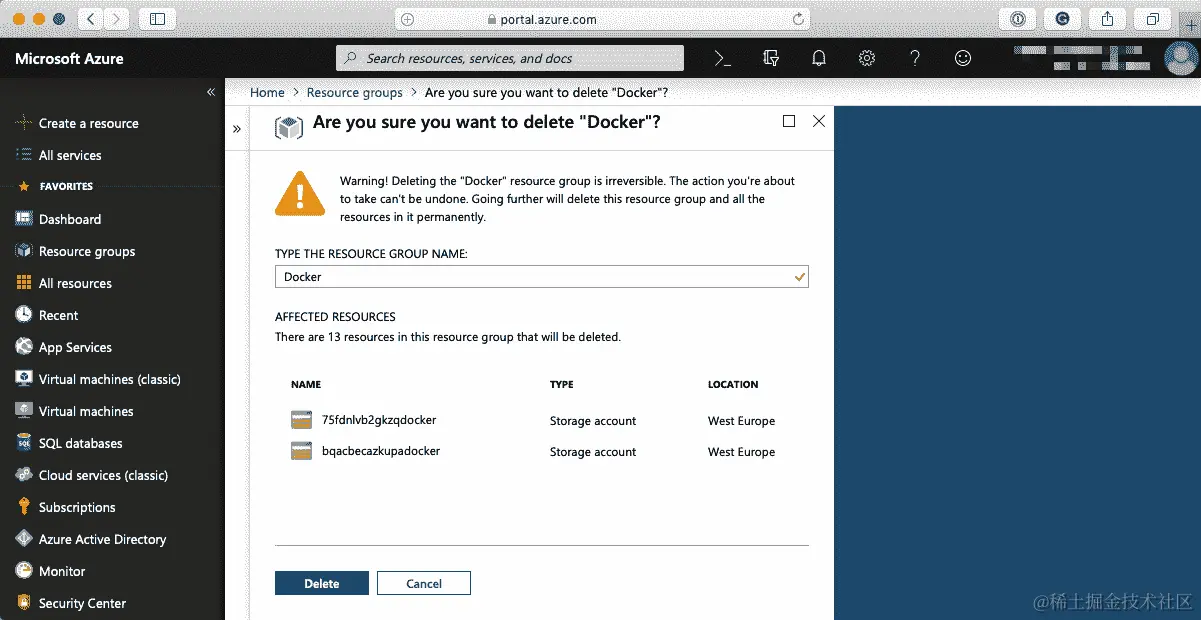1201x620 pixels.
Task: Collapse the Azure left sidebar
Action: point(211,92)
